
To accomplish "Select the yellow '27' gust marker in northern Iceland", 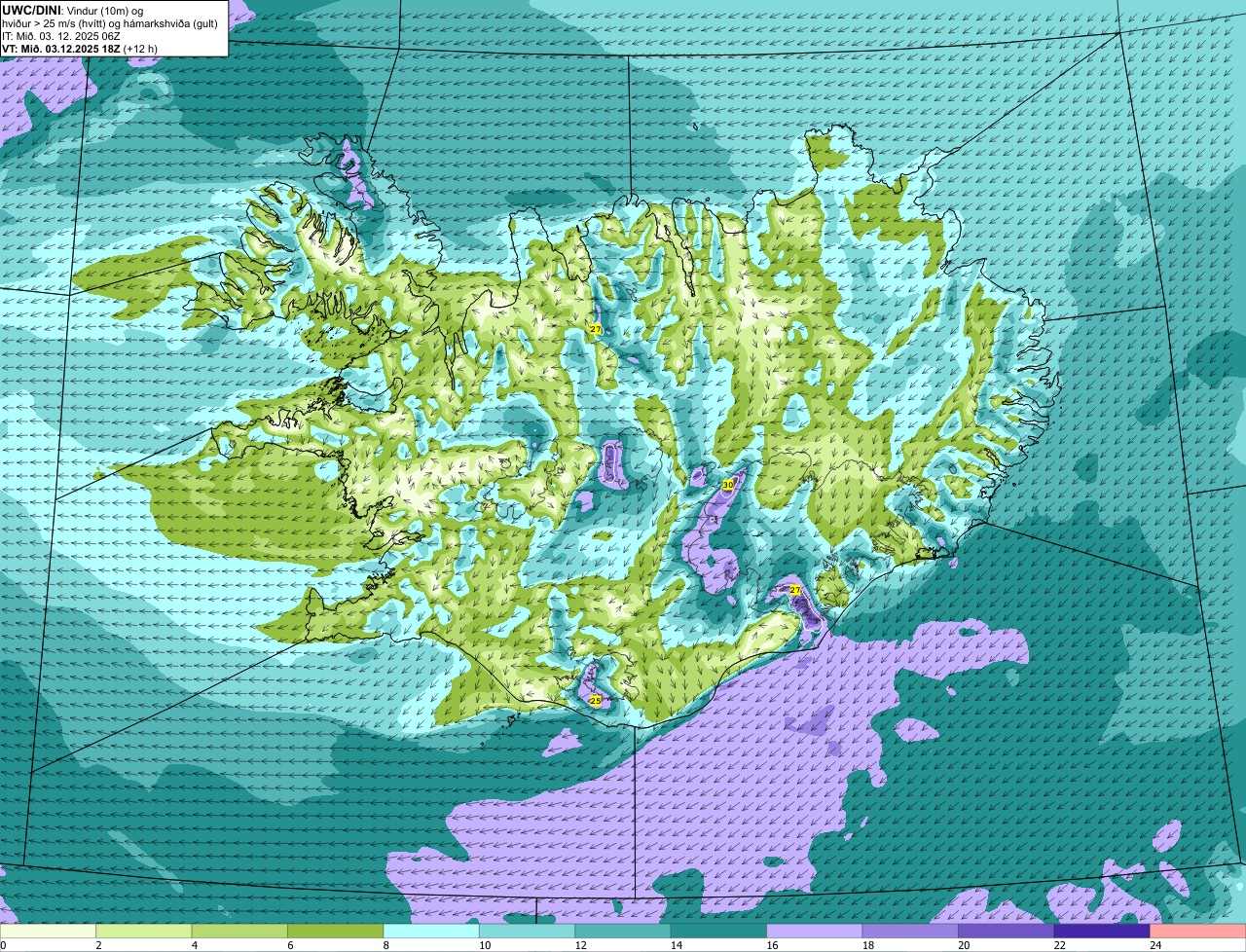I will (x=596, y=330).
